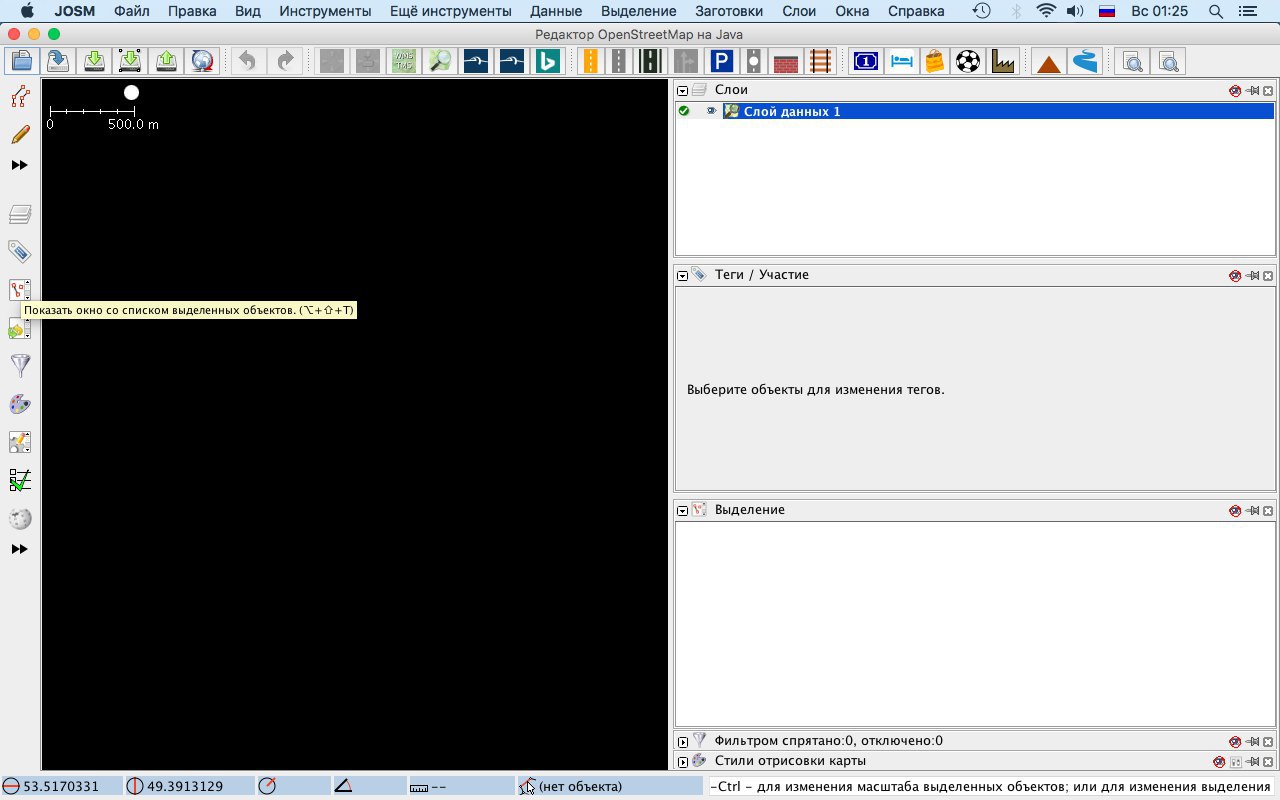The width and height of the screenshot is (1280, 800).
Task: Click download in current view icon
Action: pyautogui.click(x=130, y=61)
